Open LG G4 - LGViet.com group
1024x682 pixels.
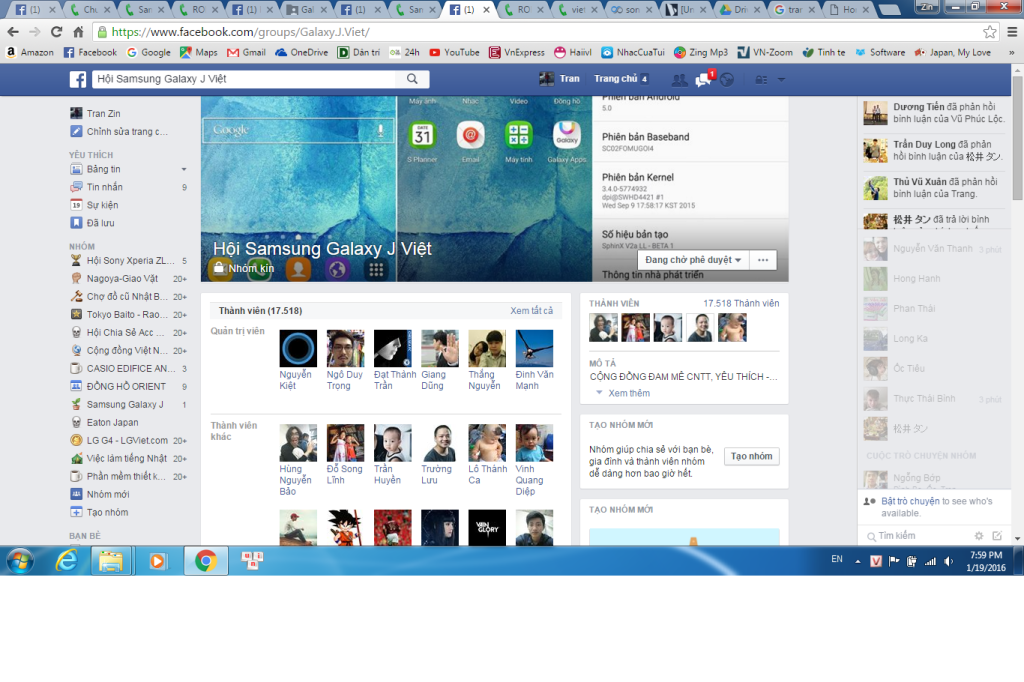point(120,440)
